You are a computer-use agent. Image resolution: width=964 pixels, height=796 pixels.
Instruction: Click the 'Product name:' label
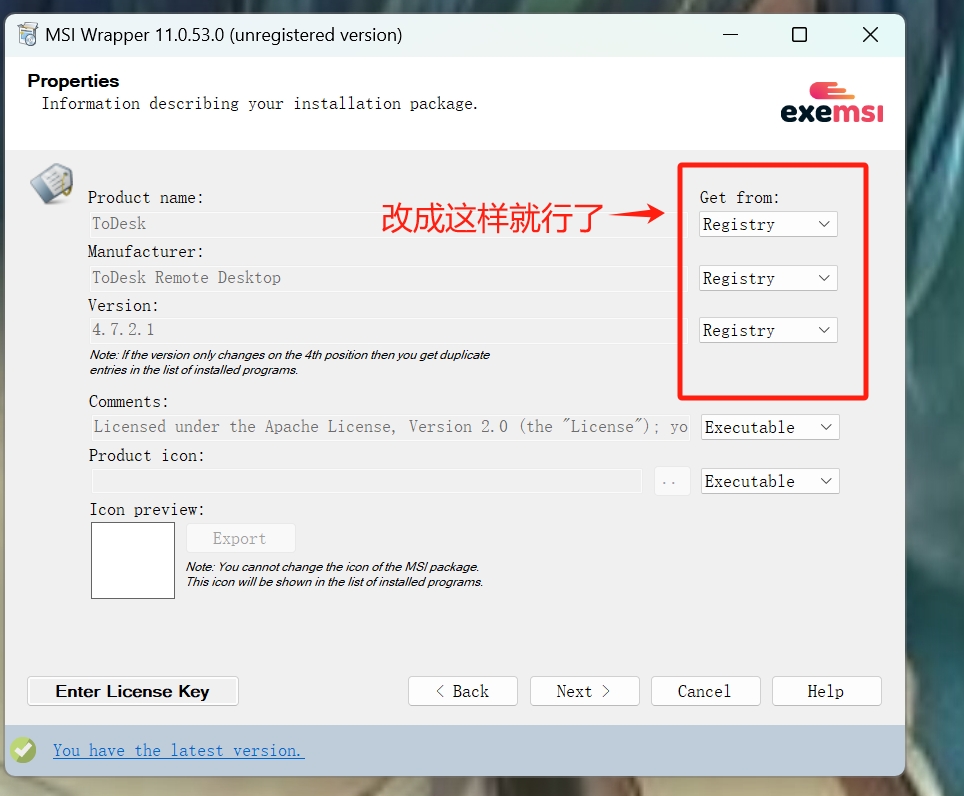[146, 198]
